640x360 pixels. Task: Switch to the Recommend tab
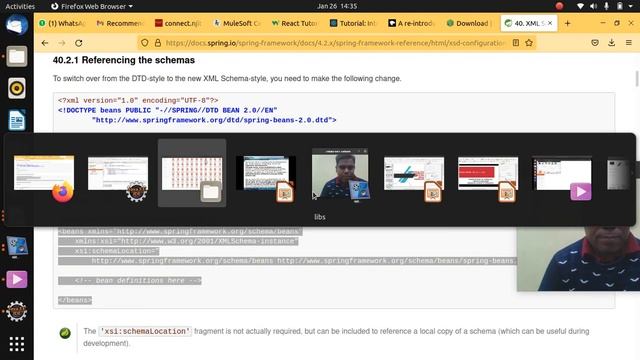click(120, 23)
